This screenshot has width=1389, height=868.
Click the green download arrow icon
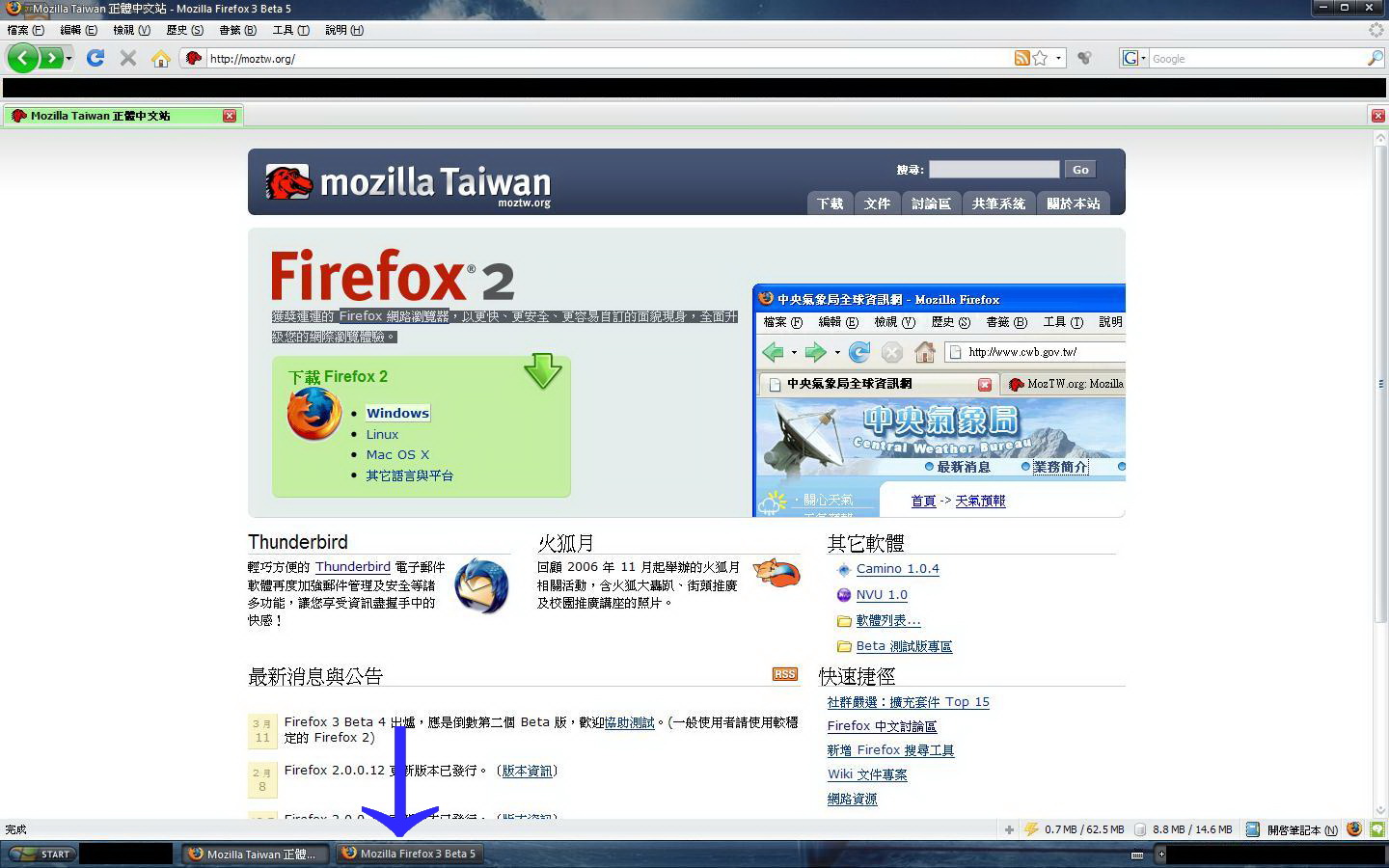coord(543,371)
